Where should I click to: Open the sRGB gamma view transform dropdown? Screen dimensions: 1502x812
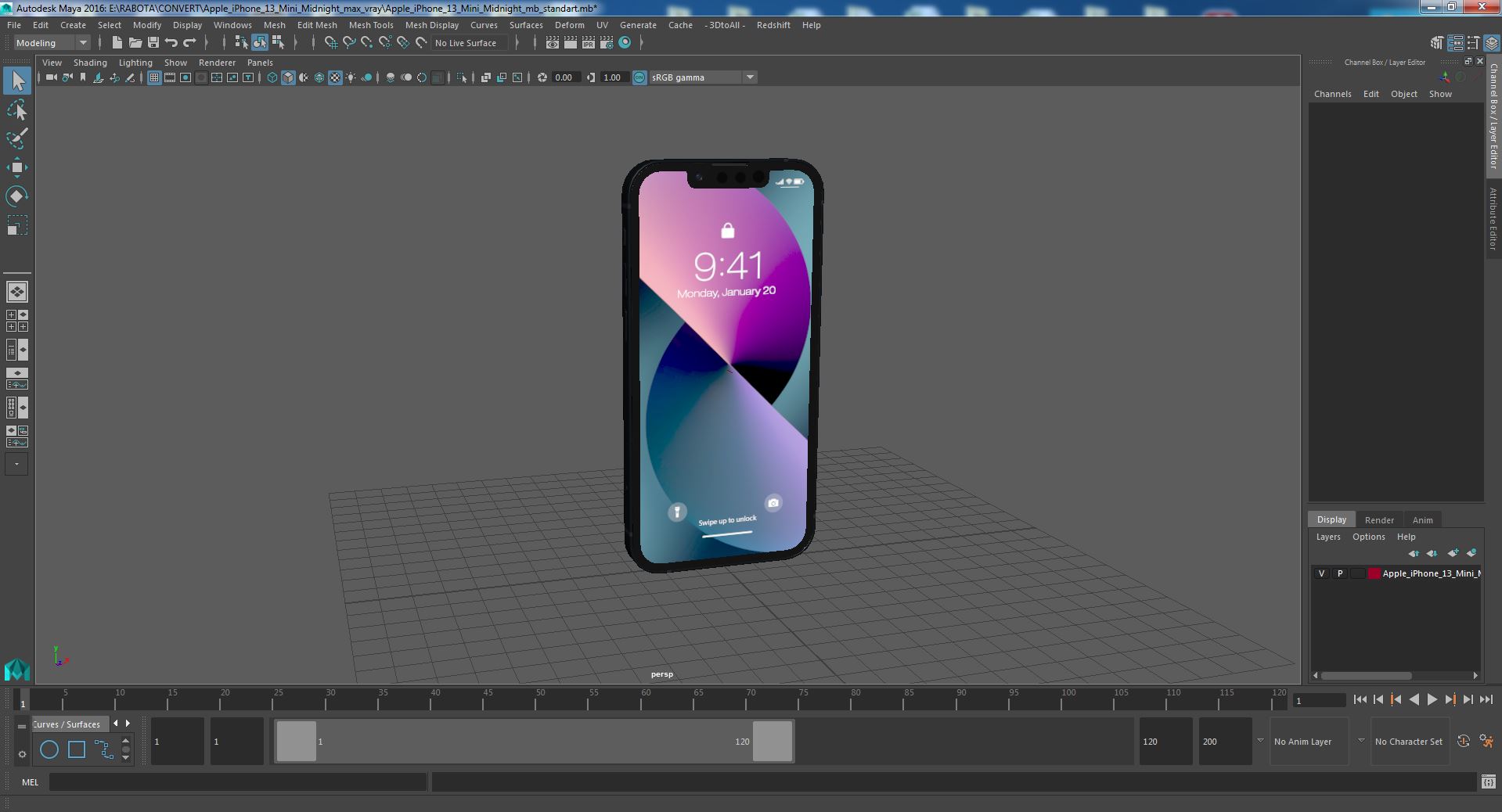(x=702, y=77)
